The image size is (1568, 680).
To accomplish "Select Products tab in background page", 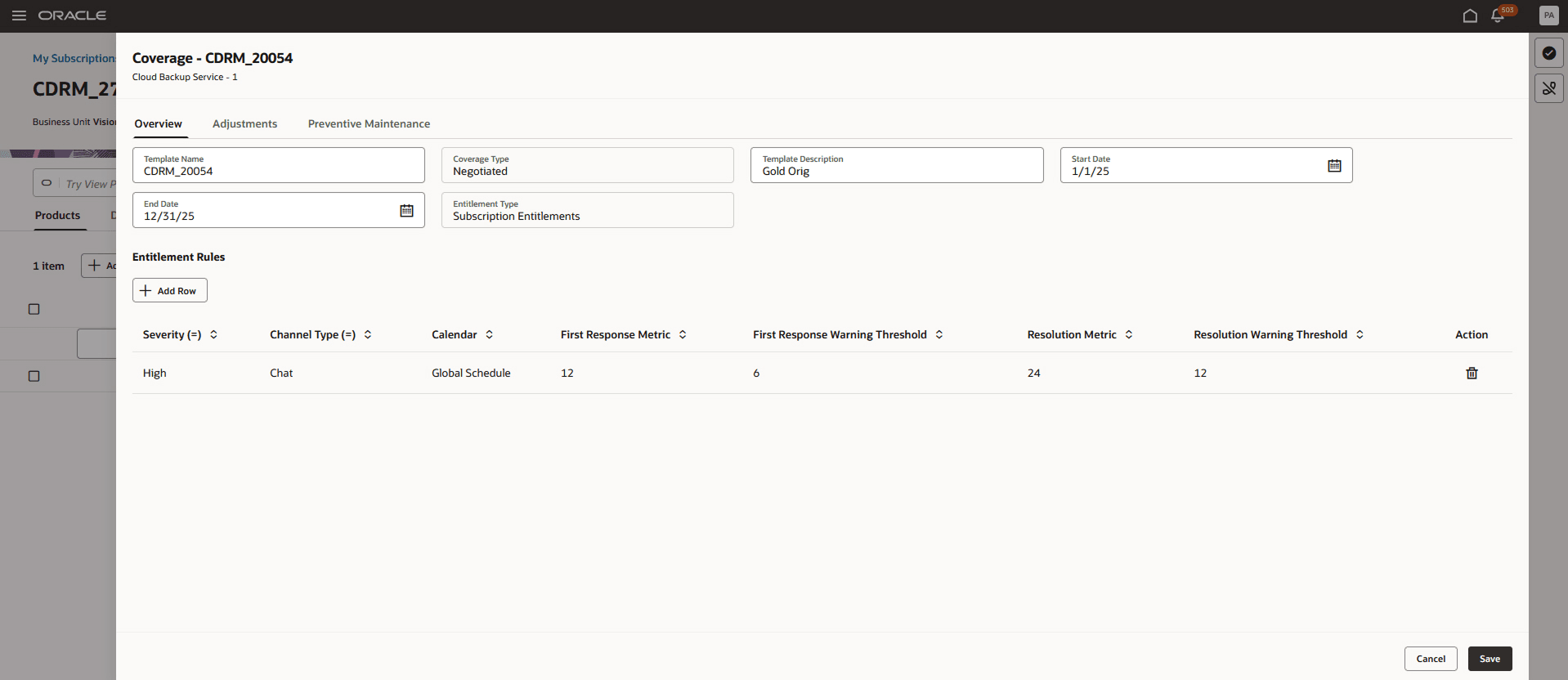I will [x=57, y=215].
